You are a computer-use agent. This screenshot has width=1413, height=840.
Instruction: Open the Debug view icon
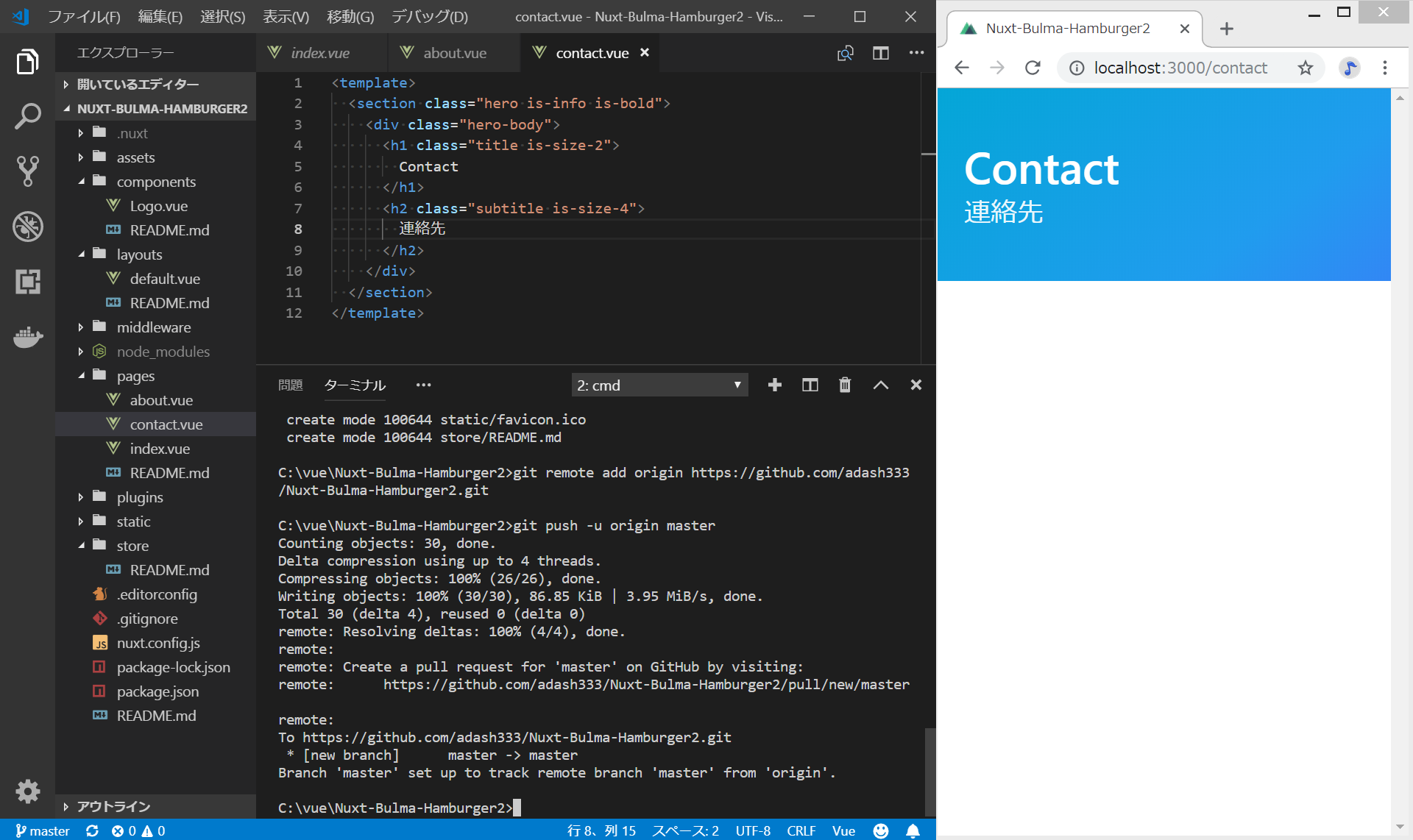(27, 227)
